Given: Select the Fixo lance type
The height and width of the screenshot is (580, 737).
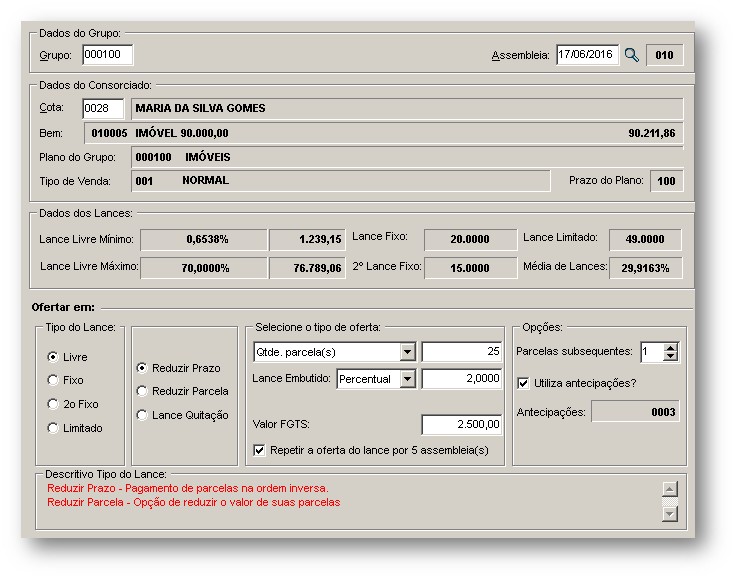Looking at the screenshot, I should pos(53,380).
